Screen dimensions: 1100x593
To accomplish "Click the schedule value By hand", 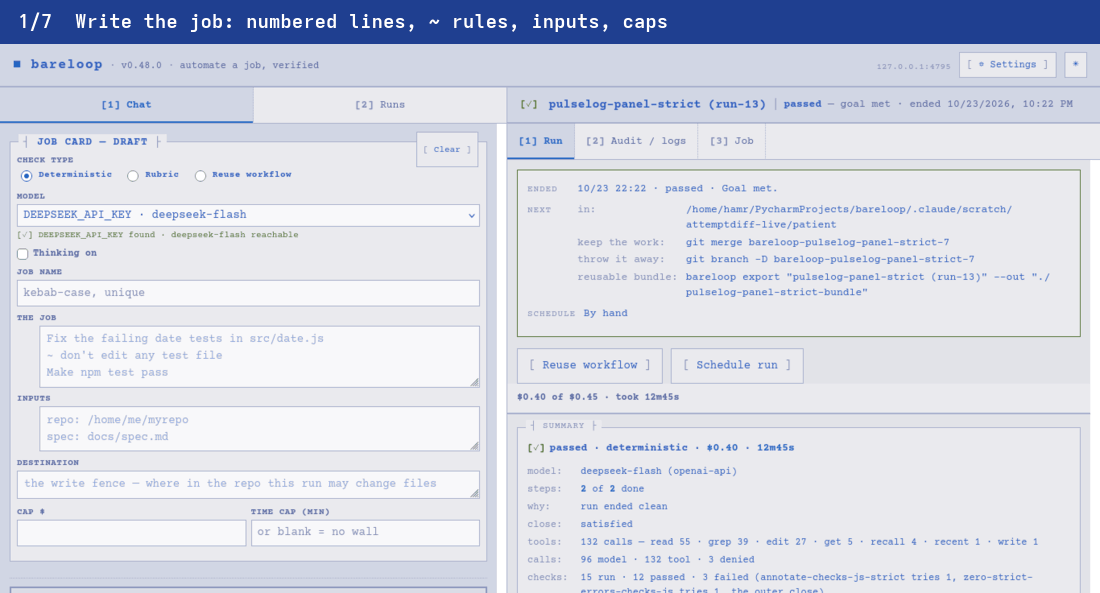I will pyautogui.click(x=605, y=313).
